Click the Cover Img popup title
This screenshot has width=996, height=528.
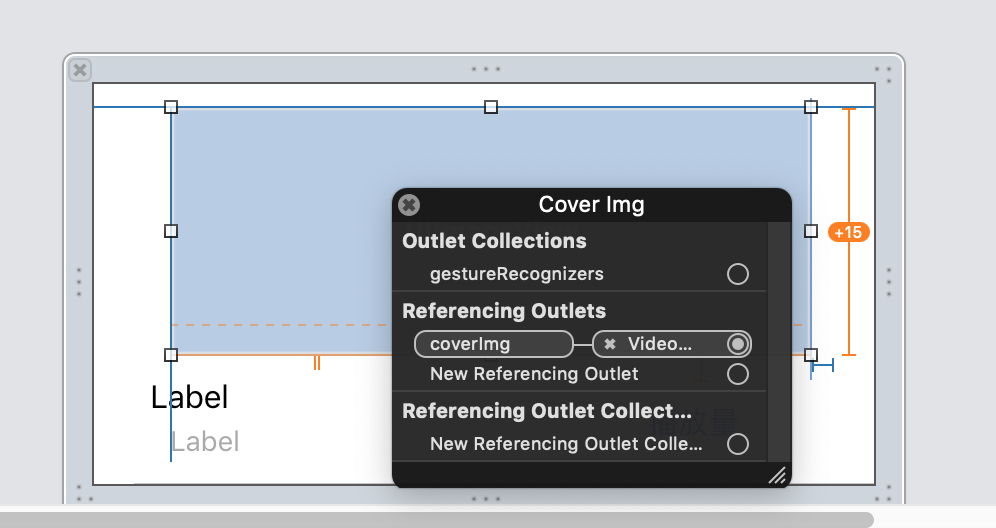pos(591,205)
